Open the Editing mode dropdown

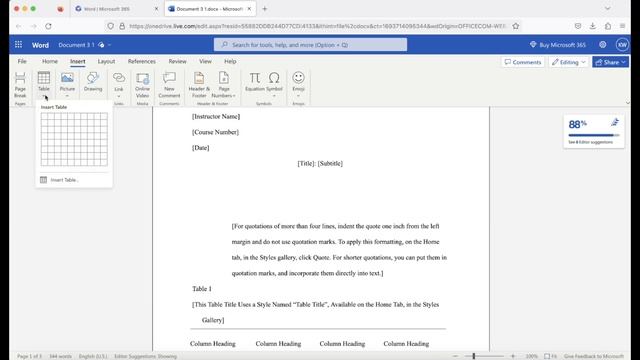tap(569, 62)
